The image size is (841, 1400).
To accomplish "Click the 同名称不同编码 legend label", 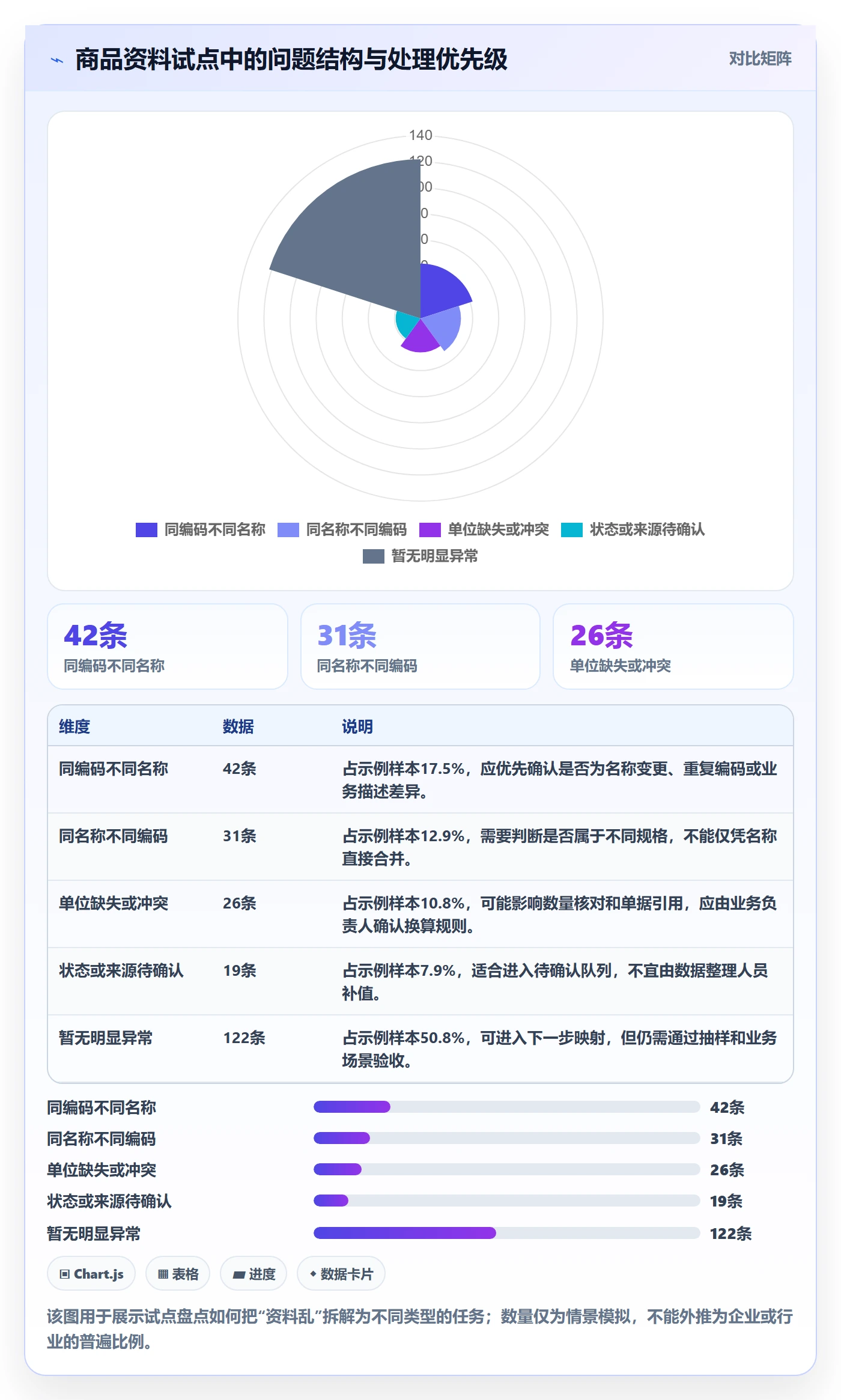I will pos(356,529).
